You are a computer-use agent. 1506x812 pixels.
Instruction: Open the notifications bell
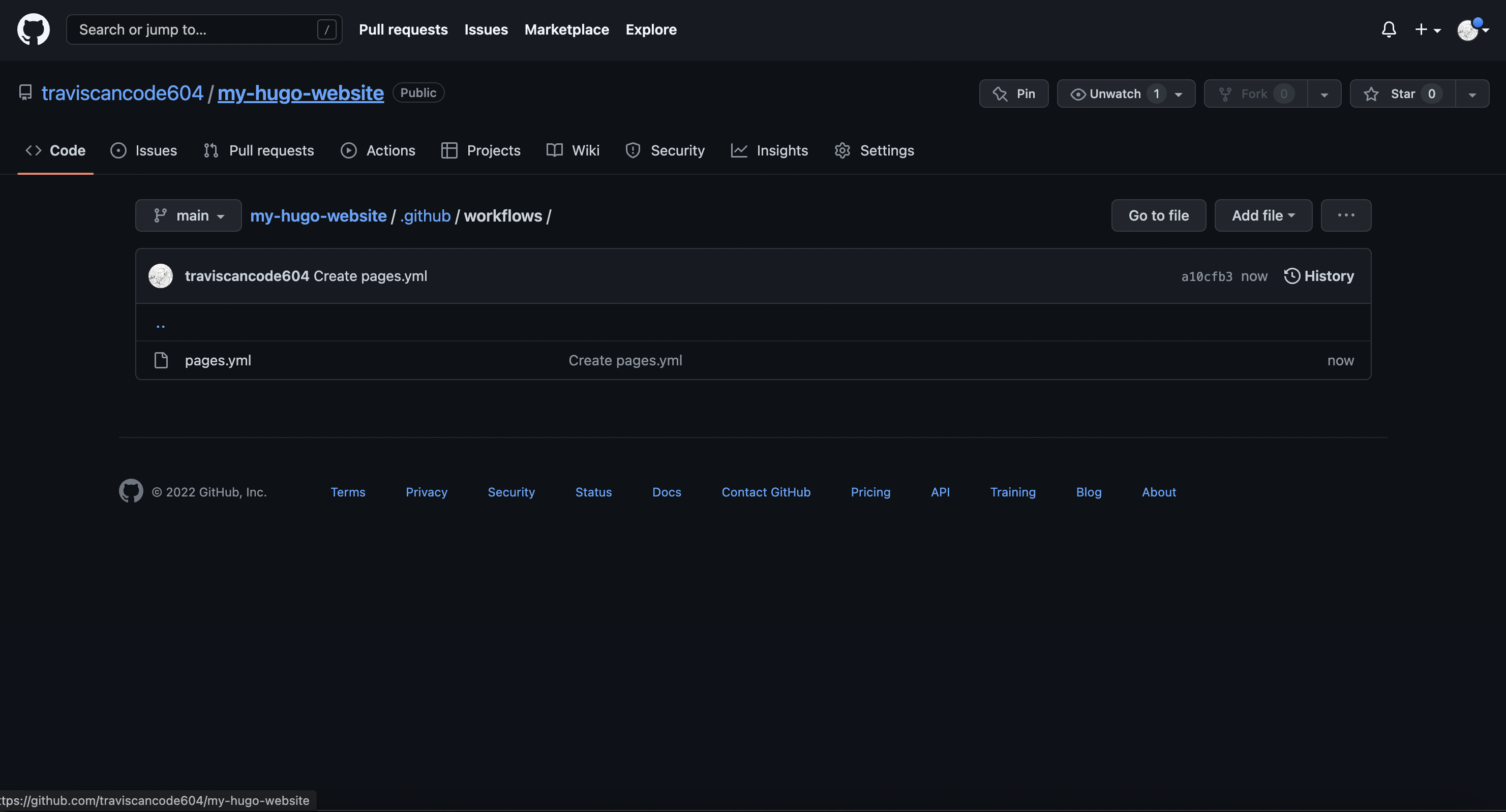tap(1389, 29)
